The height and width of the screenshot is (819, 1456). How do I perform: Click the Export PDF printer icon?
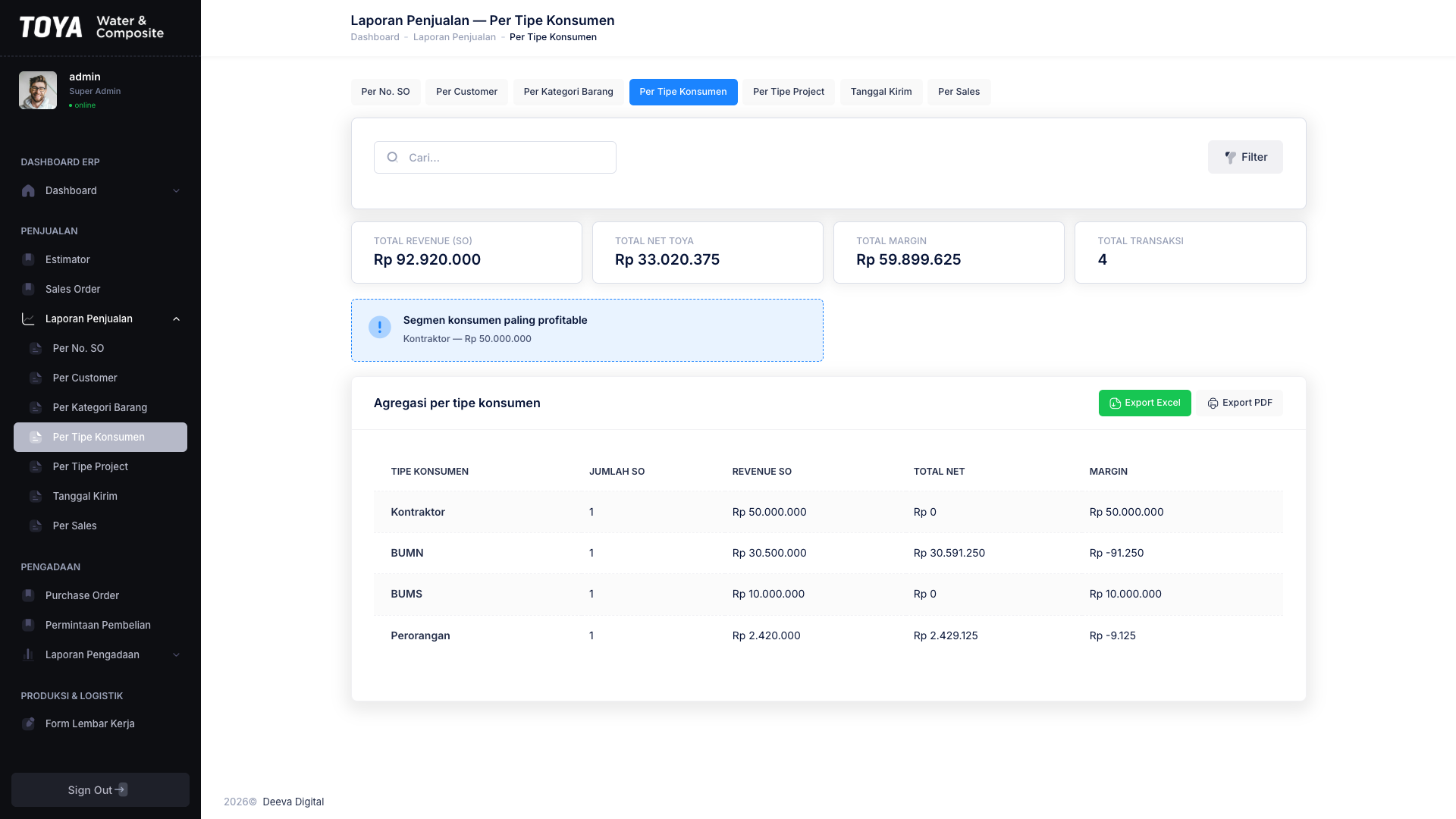1213,403
